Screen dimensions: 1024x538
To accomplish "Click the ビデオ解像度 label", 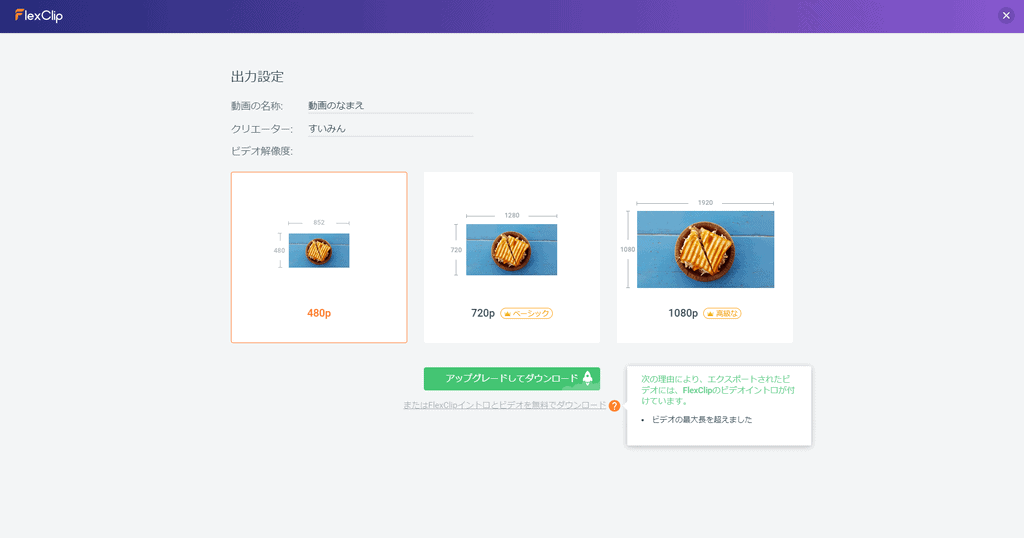I will point(262,151).
